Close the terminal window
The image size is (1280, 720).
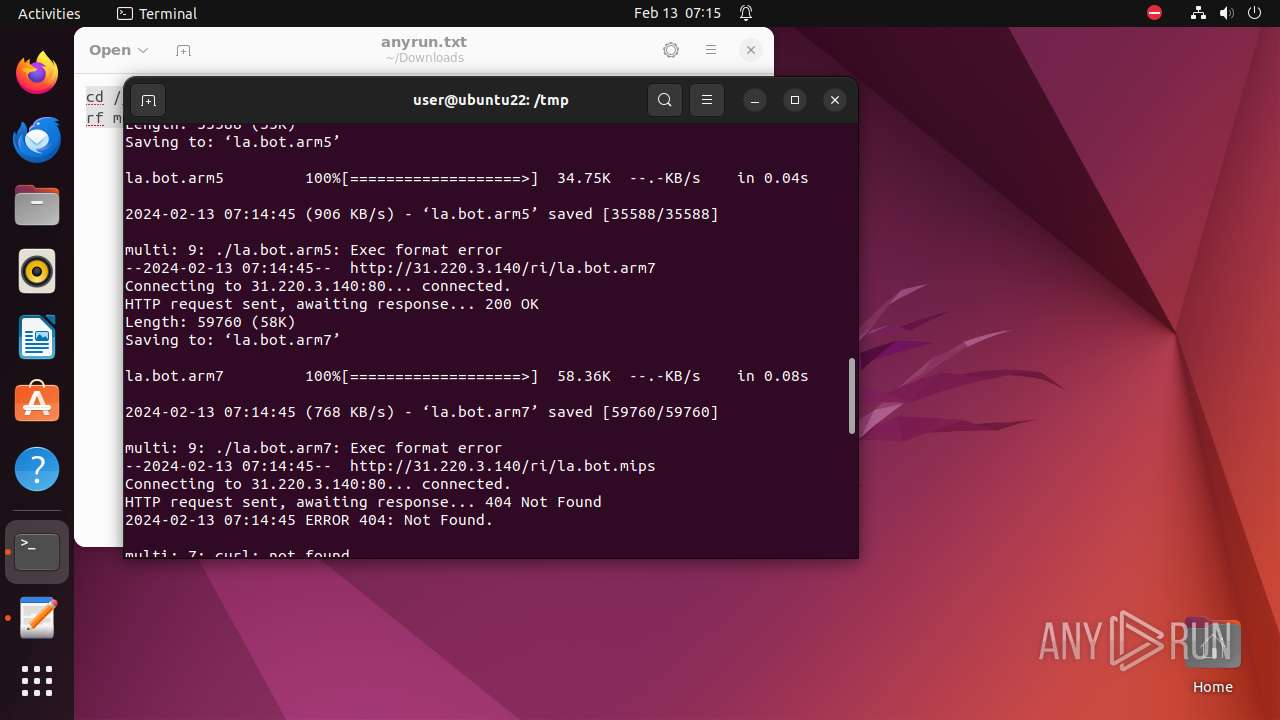[x=835, y=100]
